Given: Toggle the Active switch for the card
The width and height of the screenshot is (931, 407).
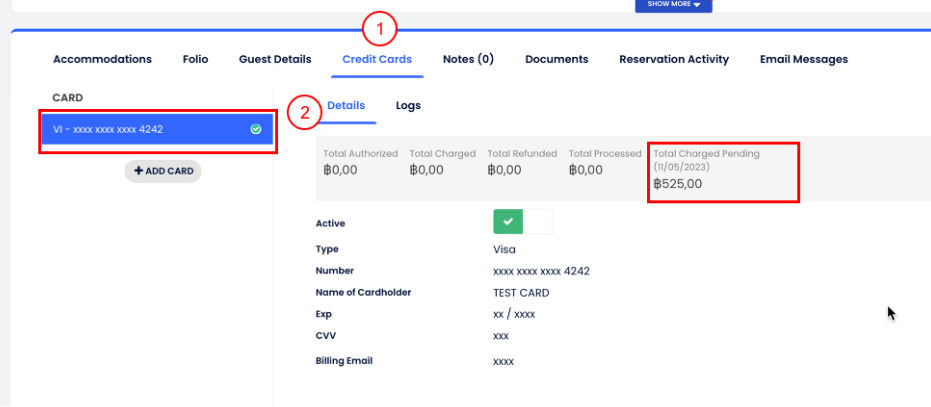Looking at the screenshot, I should point(522,222).
